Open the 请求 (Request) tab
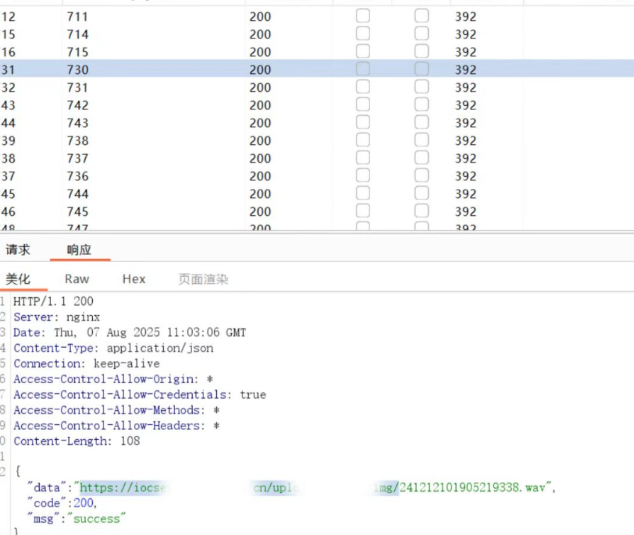 [18, 250]
